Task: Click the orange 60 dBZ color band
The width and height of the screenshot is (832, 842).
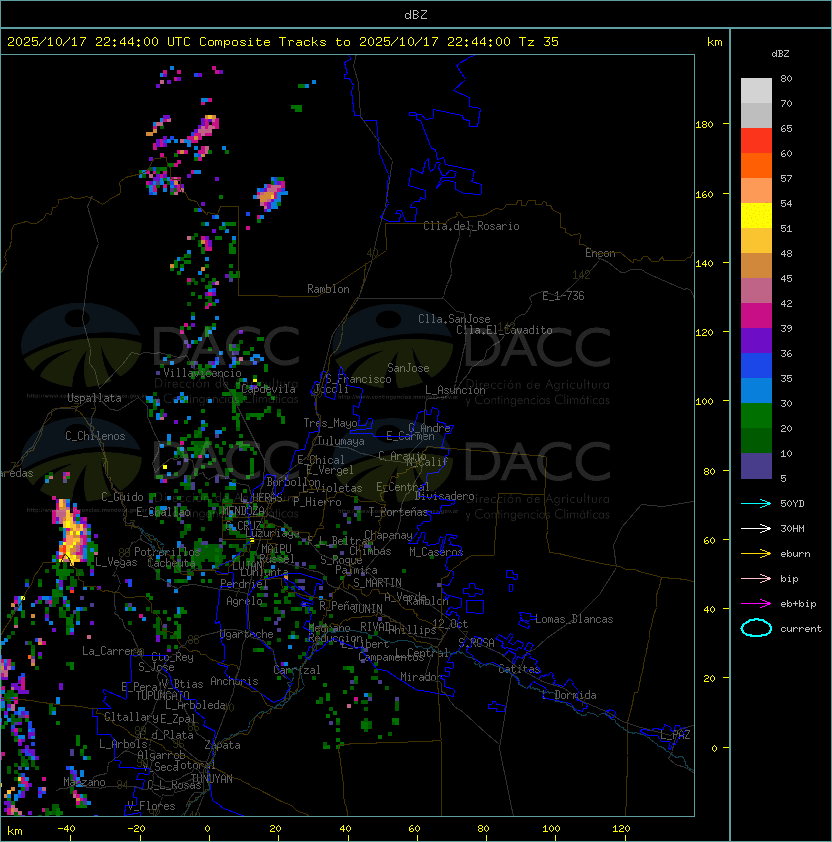Action: point(756,165)
